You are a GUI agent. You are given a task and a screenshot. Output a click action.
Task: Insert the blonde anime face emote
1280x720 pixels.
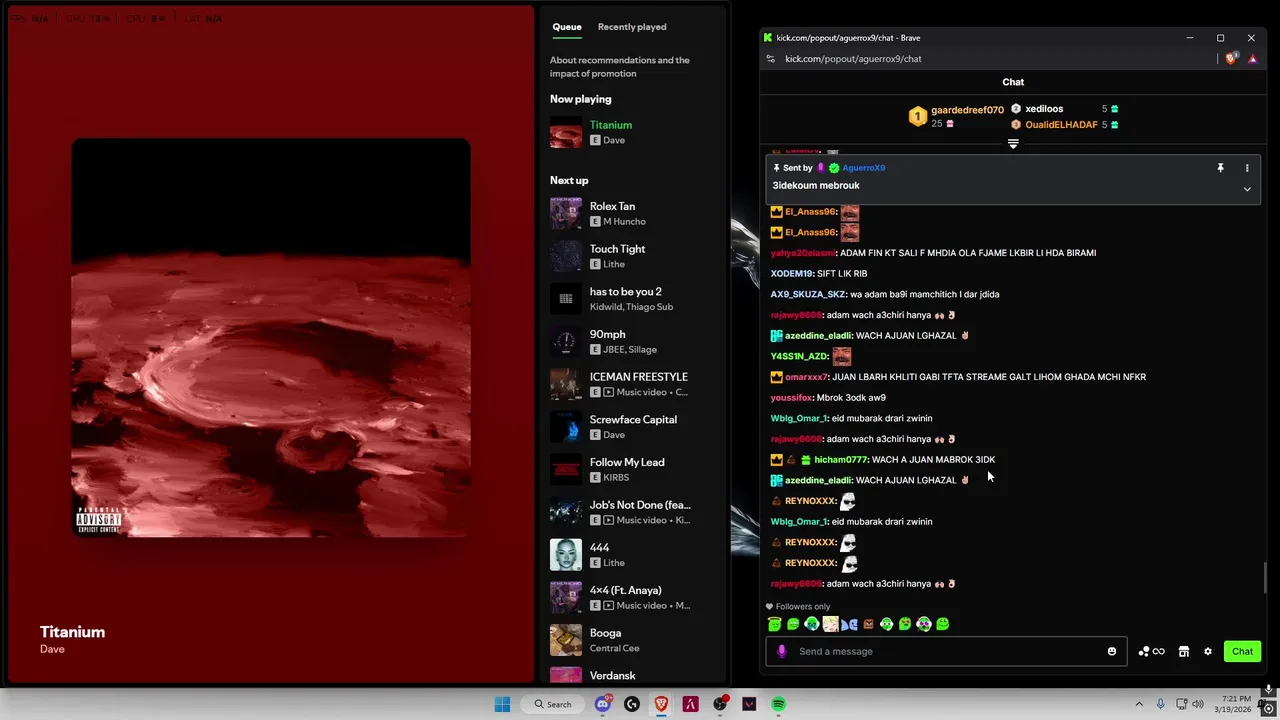click(830, 624)
